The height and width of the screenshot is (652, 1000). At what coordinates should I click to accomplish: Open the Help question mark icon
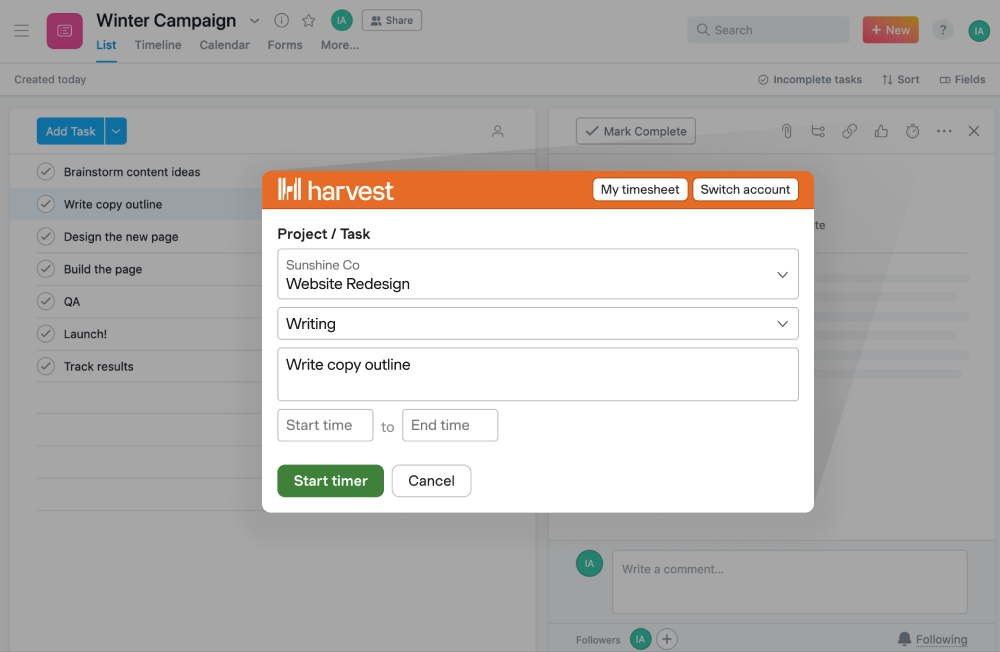(x=942, y=30)
